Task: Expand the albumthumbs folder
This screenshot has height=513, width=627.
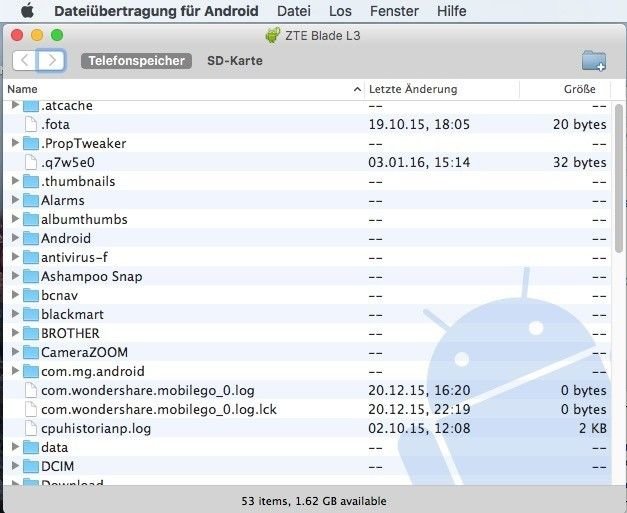Action: [x=15, y=219]
